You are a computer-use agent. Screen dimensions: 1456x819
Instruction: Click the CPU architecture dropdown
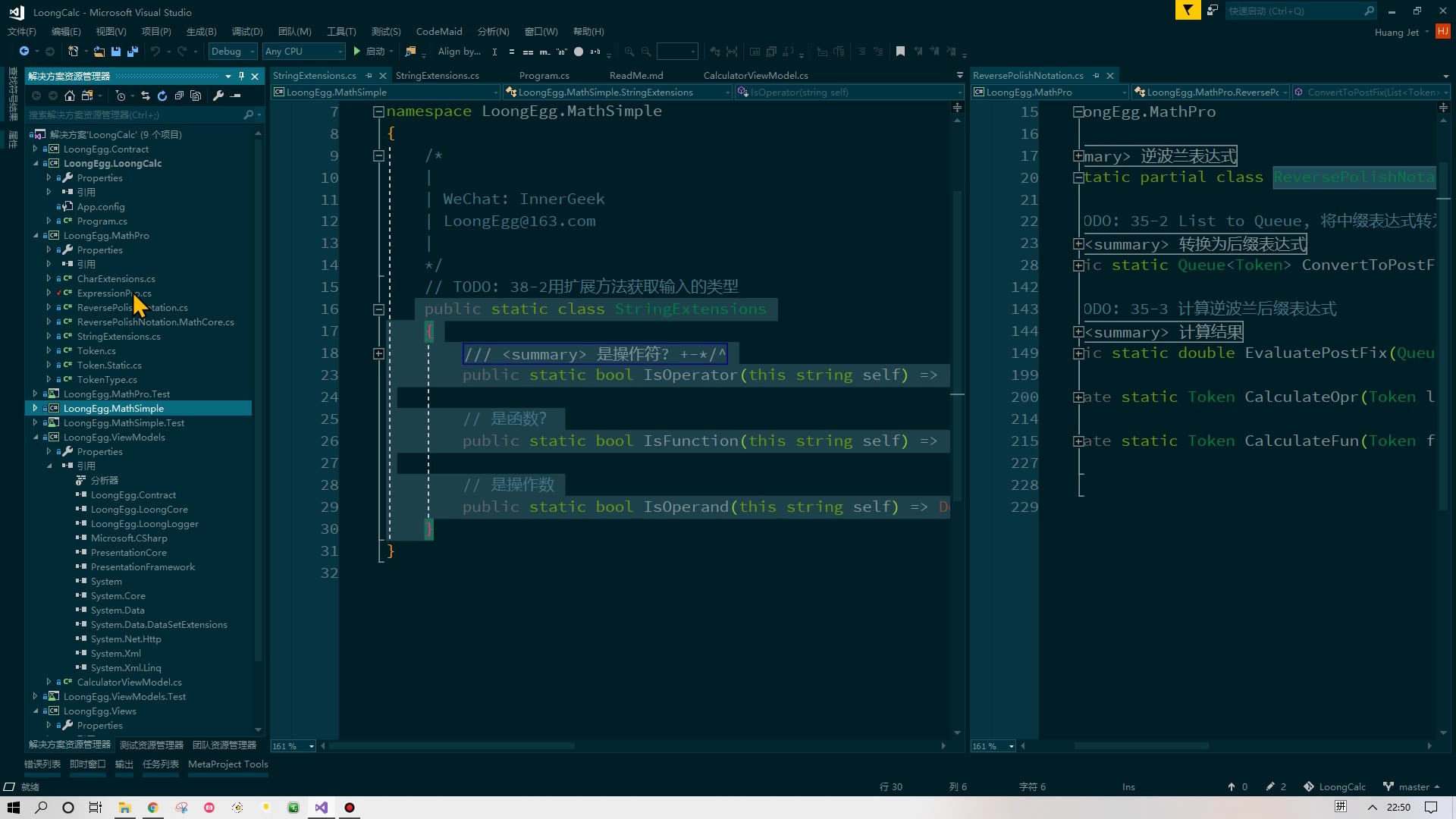click(x=303, y=51)
